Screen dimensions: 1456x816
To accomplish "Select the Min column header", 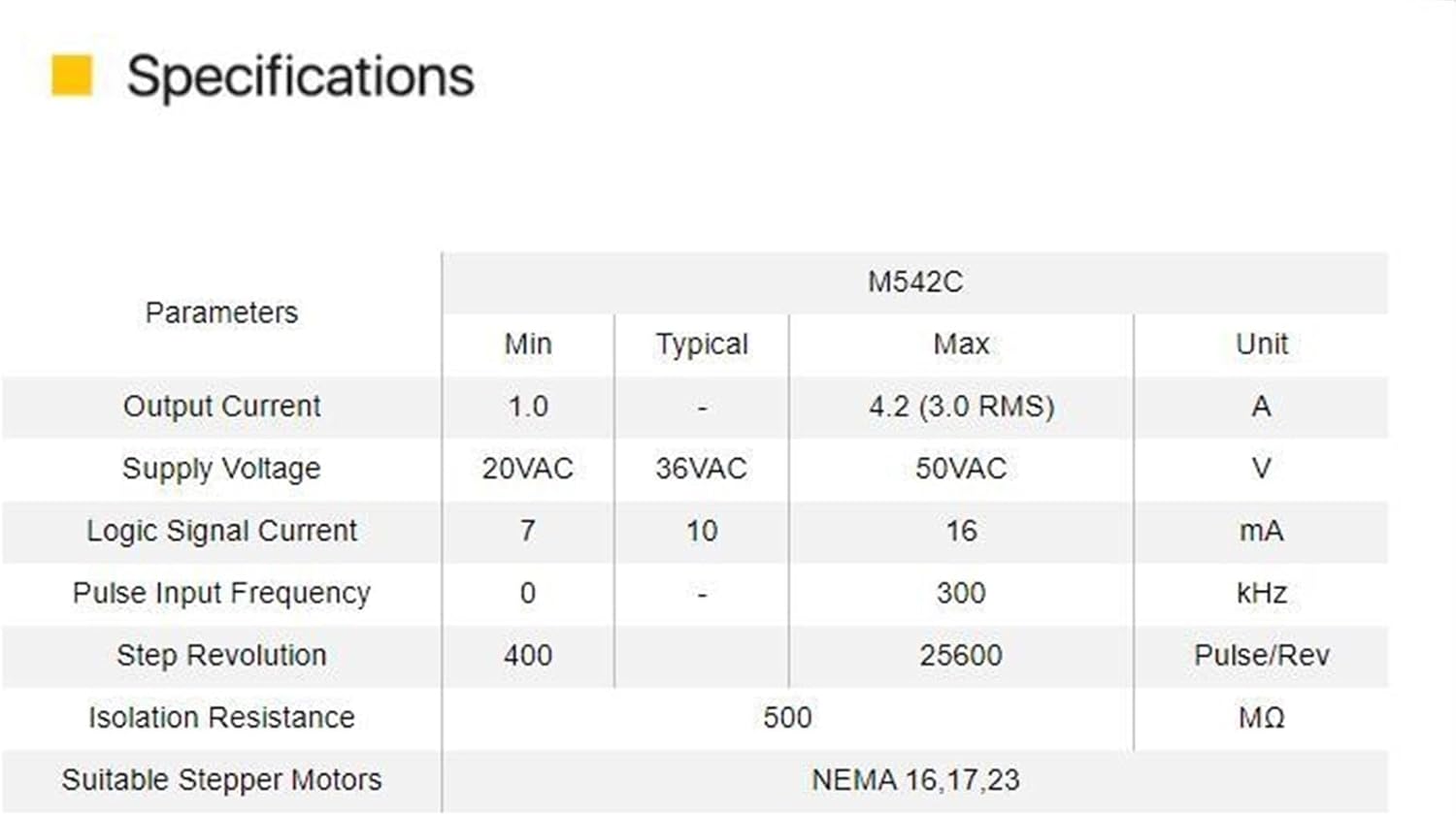I will tap(528, 344).
